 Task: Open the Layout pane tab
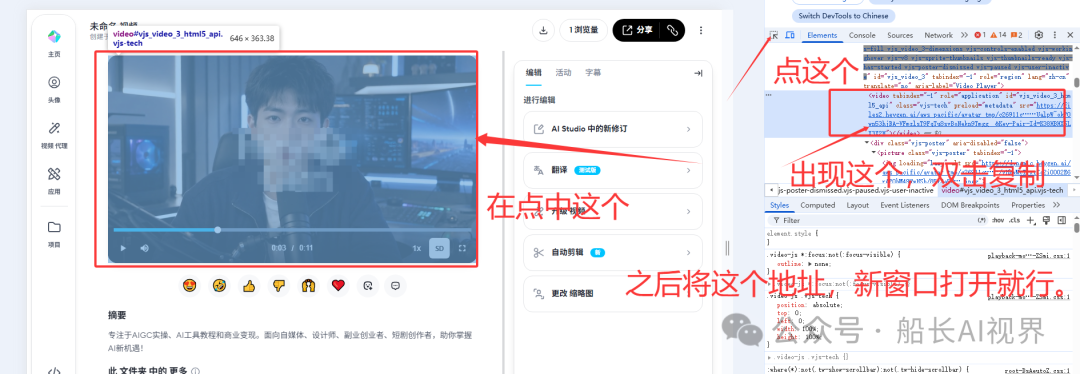858,205
